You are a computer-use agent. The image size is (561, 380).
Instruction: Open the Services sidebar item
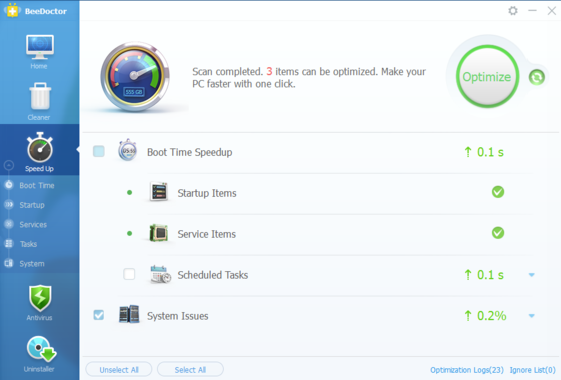pos(33,224)
